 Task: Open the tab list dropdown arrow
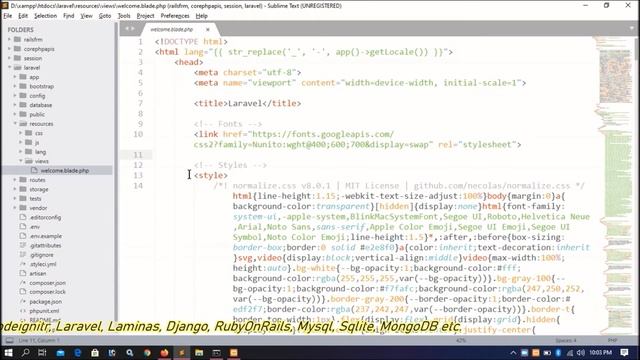[632, 29]
